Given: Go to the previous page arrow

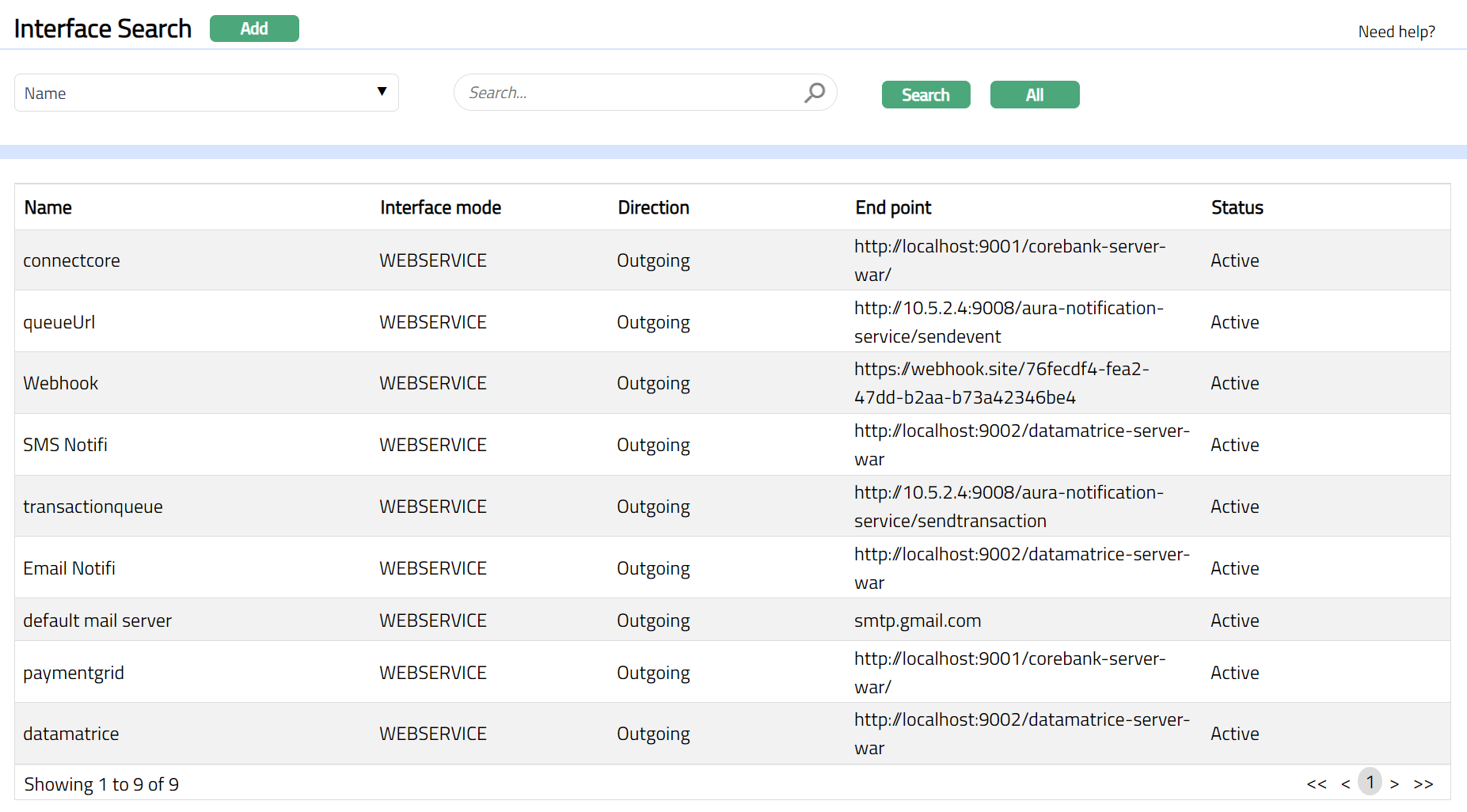Looking at the screenshot, I should [1345, 784].
